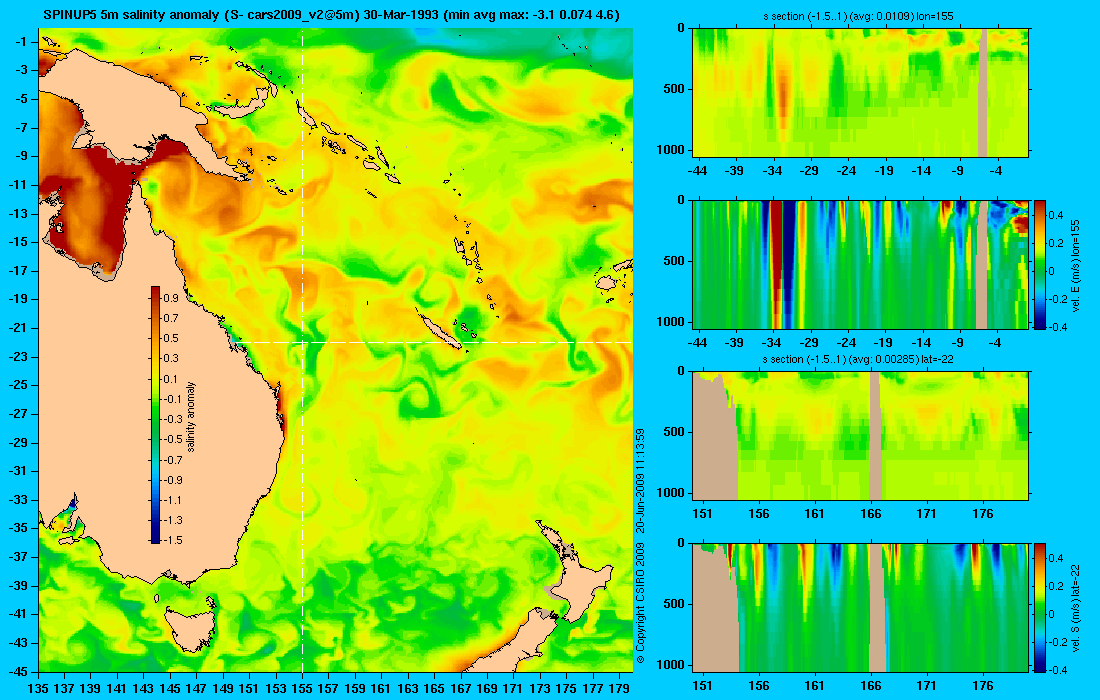Viewport: 1100px width, 700px height.
Task: Click the salinity anomaly colorbar on the map
Action: [x=155, y=415]
